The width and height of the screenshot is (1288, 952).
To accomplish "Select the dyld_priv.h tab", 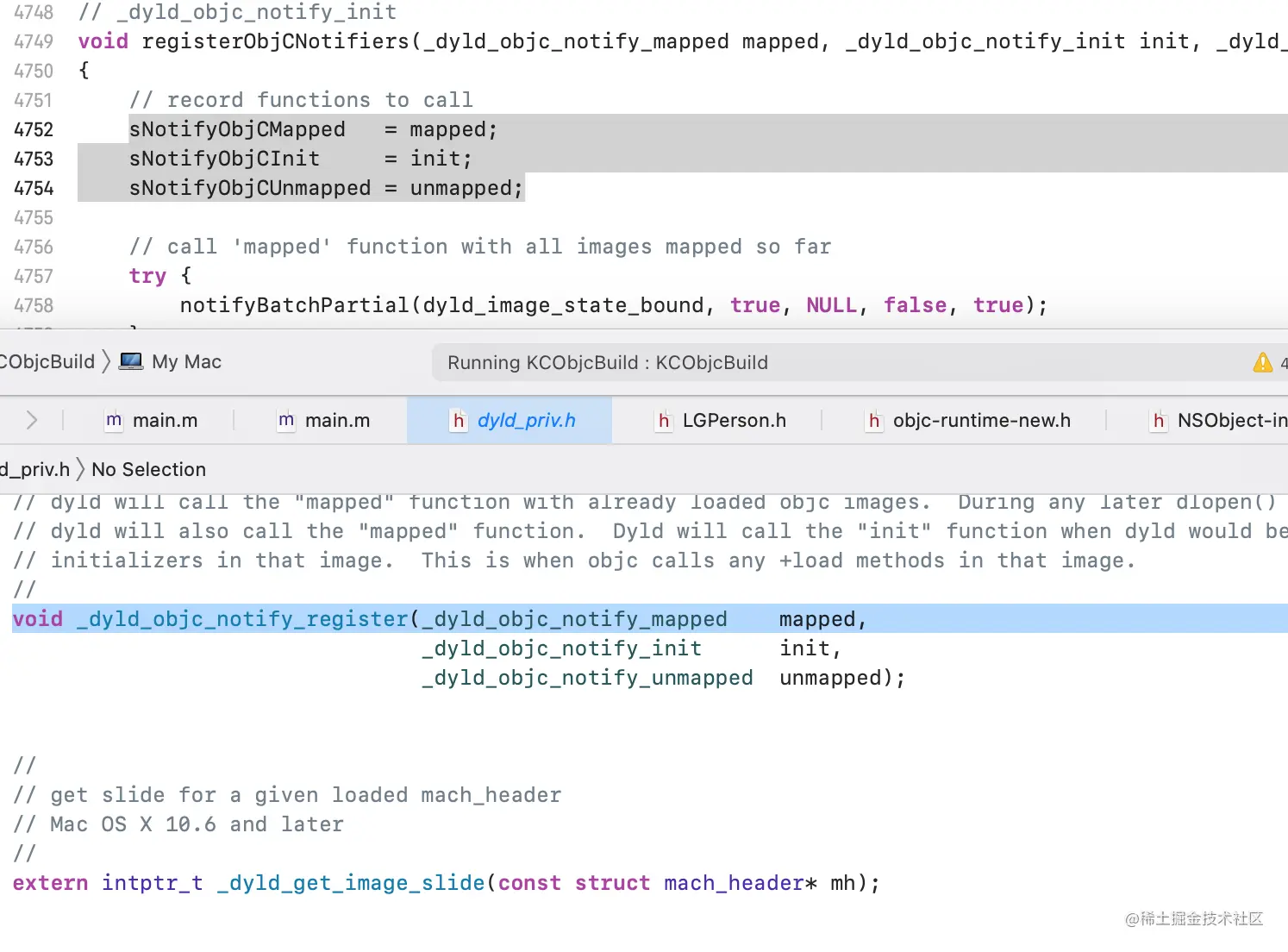I will 509,421.
